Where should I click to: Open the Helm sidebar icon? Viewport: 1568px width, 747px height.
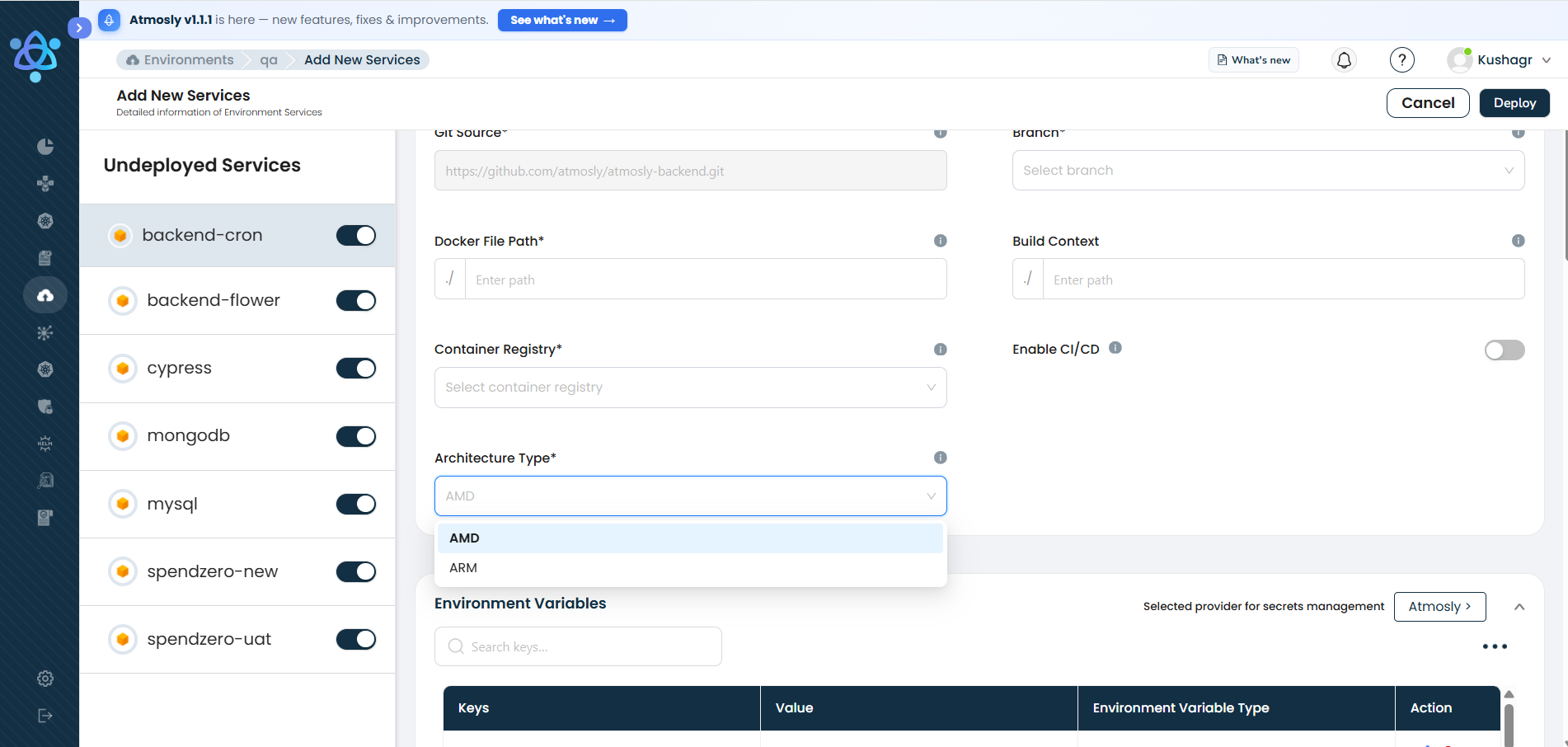coord(45,444)
